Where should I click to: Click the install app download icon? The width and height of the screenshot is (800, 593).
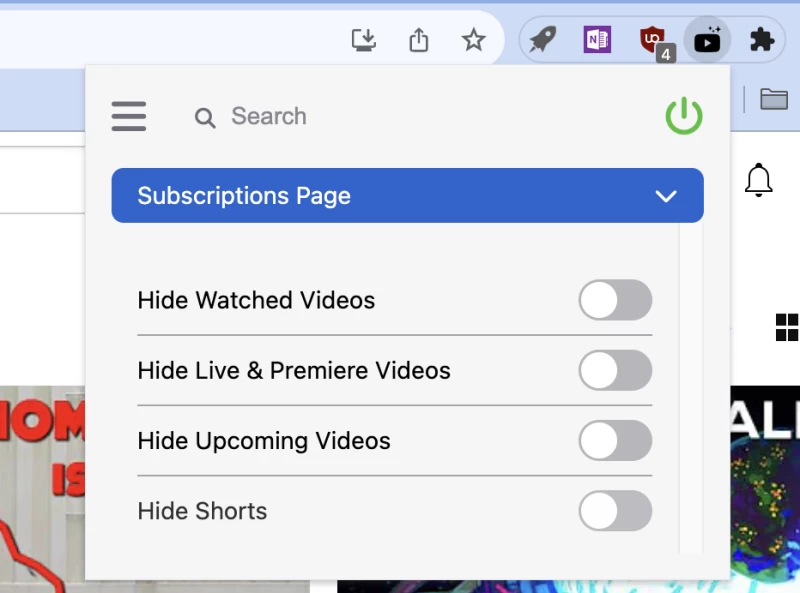click(364, 40)
